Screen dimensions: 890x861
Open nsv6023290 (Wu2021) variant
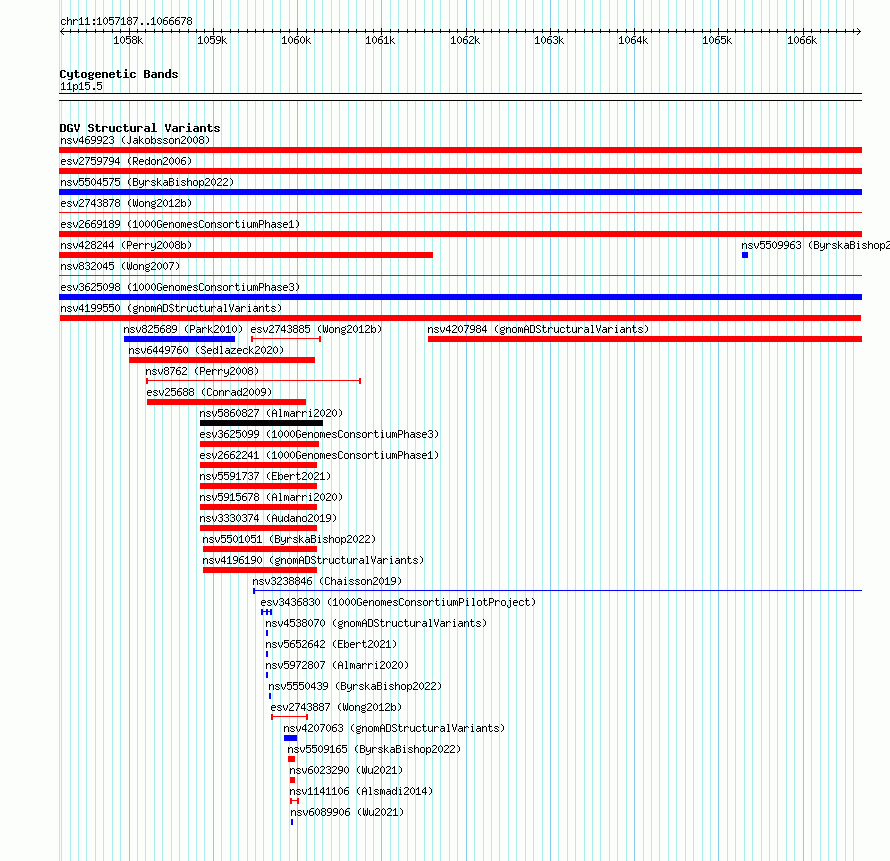pyautogui.click(x=346, y=770)
